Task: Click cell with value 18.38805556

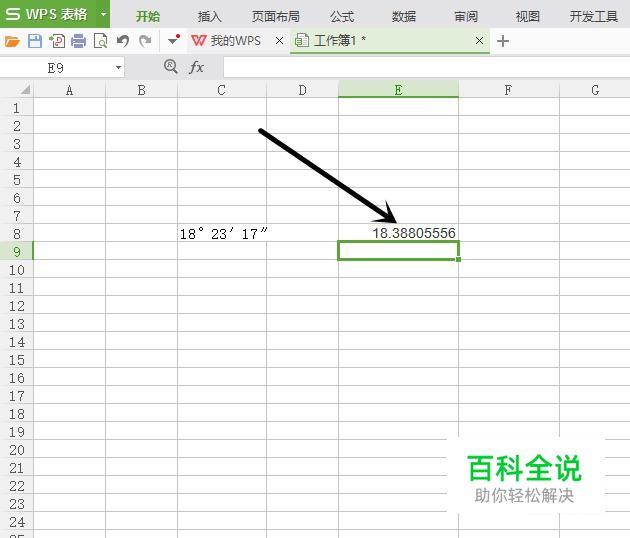Action: coord(398,233)
